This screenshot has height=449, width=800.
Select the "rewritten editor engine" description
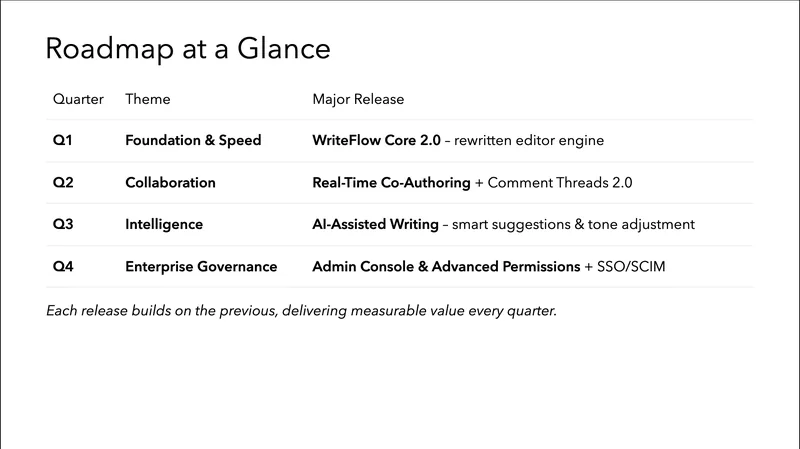point(530,141)
